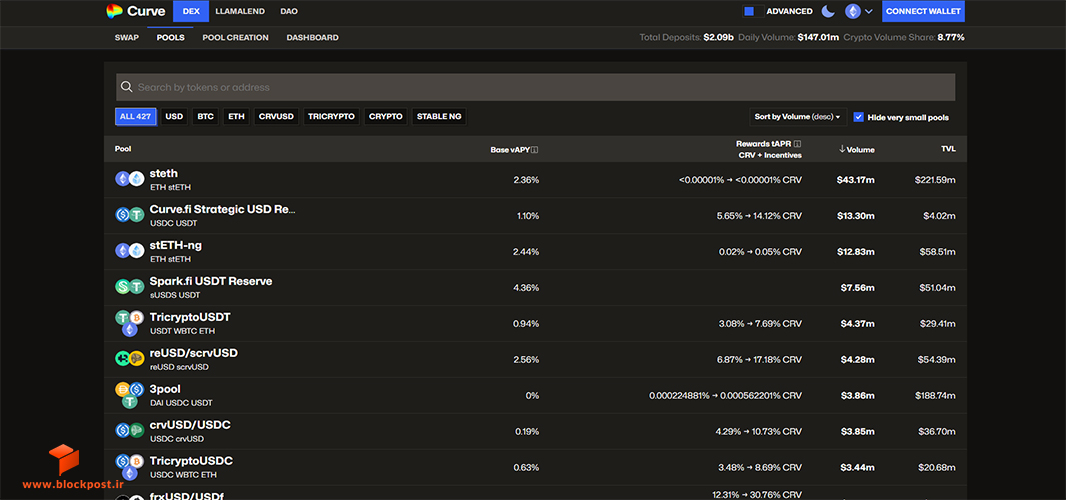The image size is (1066, 500).
Task: Click the search magnifier icon
Action: 126,87
